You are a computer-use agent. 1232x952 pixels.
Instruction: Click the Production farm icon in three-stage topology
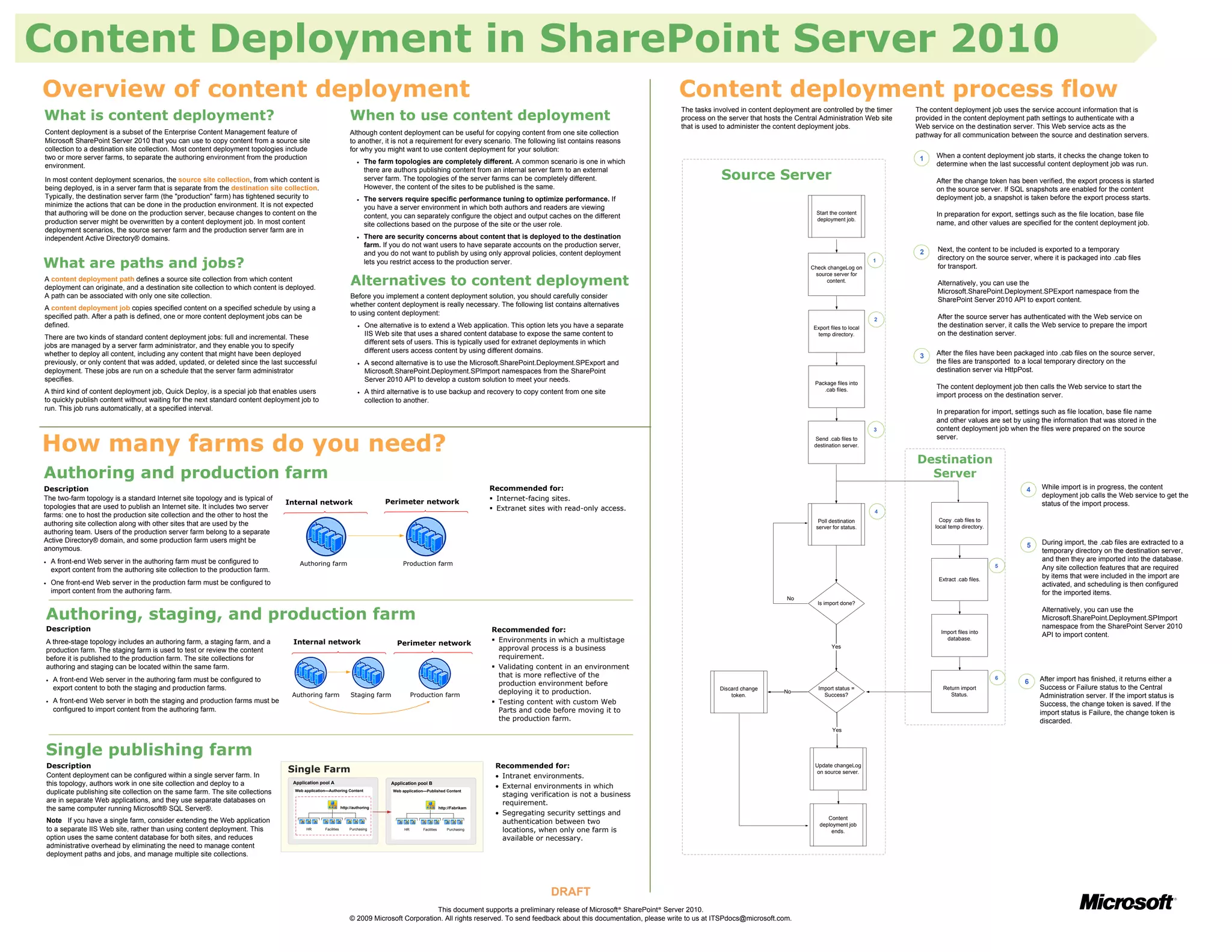click(x=434, y=673)
